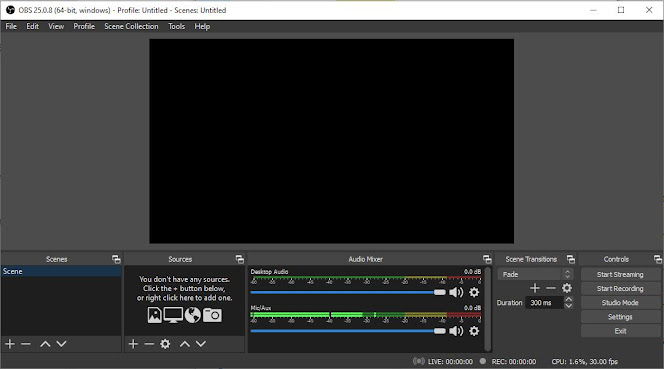Click the browser globe source icon

point(193,315)
